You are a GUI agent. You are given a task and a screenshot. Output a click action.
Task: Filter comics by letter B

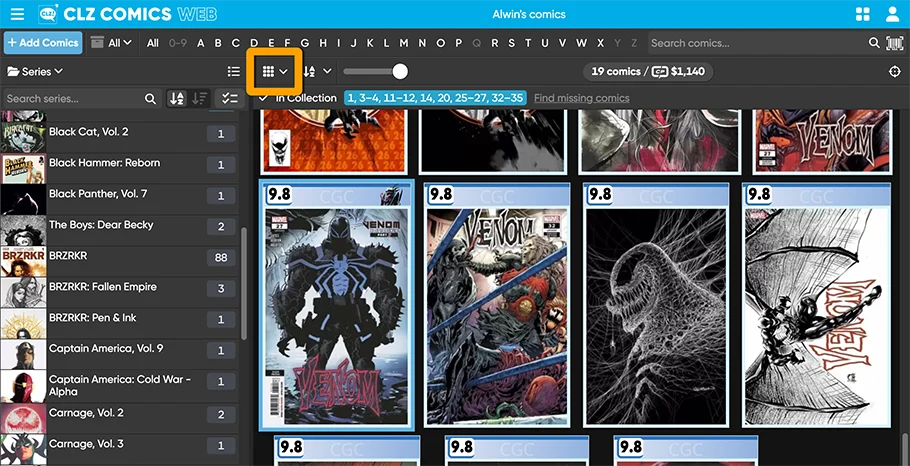[218, 43]
